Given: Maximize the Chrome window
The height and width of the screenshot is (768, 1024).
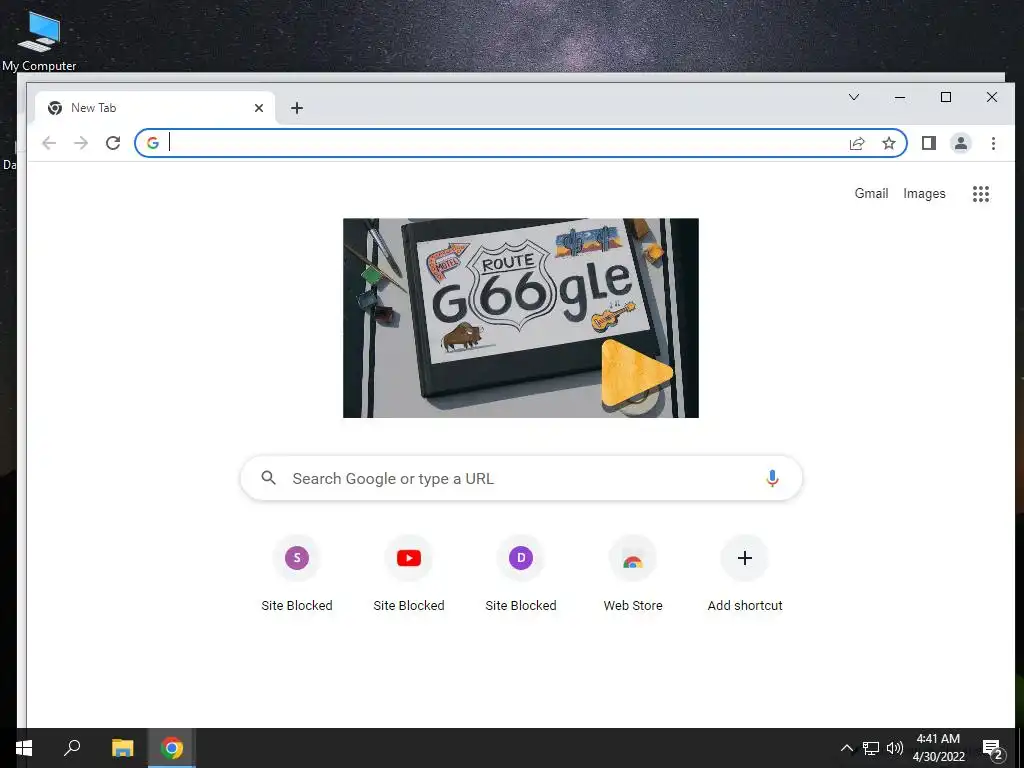Looking at the screenshot, I should 946,97.
